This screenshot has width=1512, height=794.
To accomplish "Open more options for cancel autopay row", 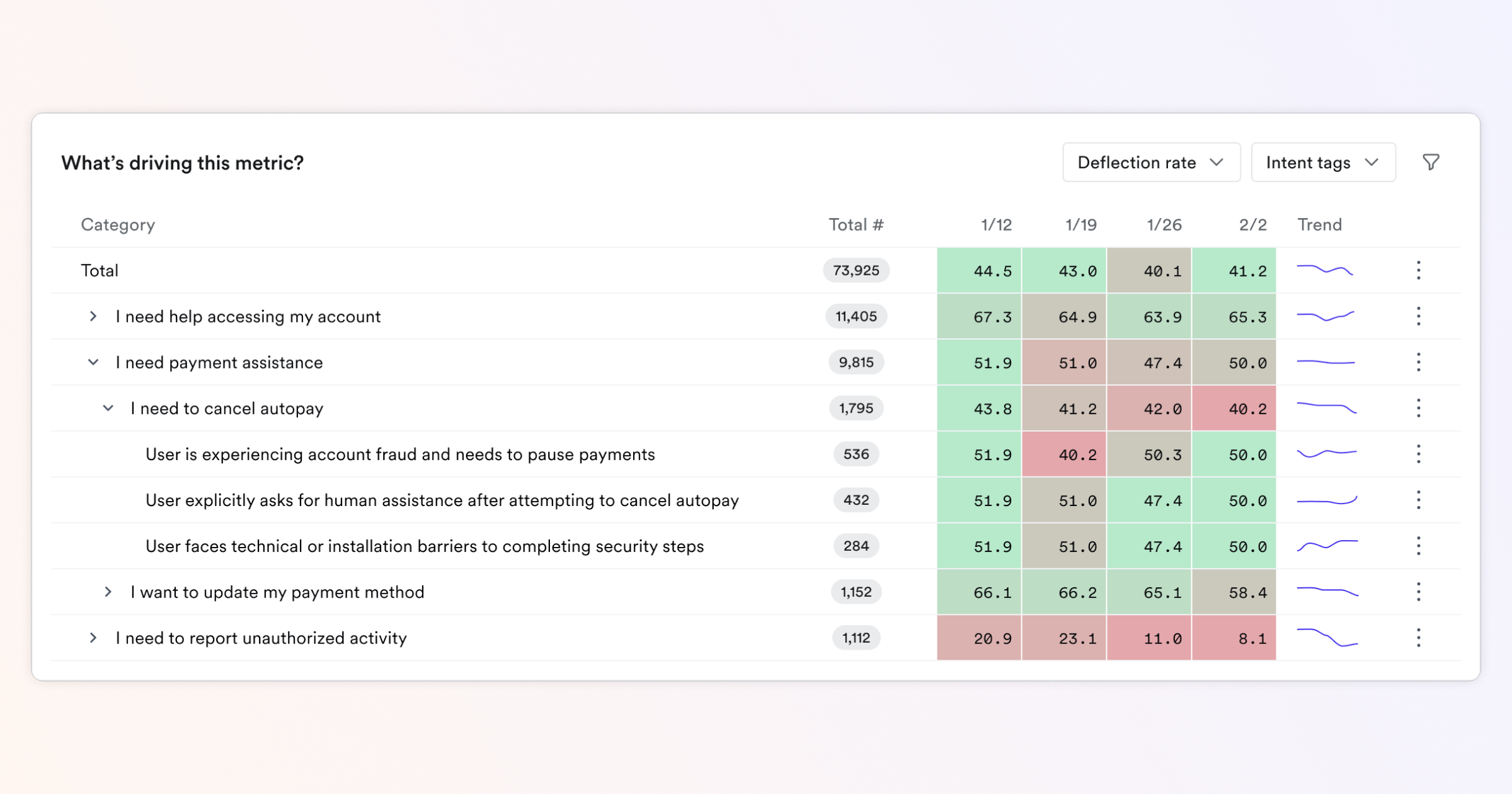I will [1418, 408].
